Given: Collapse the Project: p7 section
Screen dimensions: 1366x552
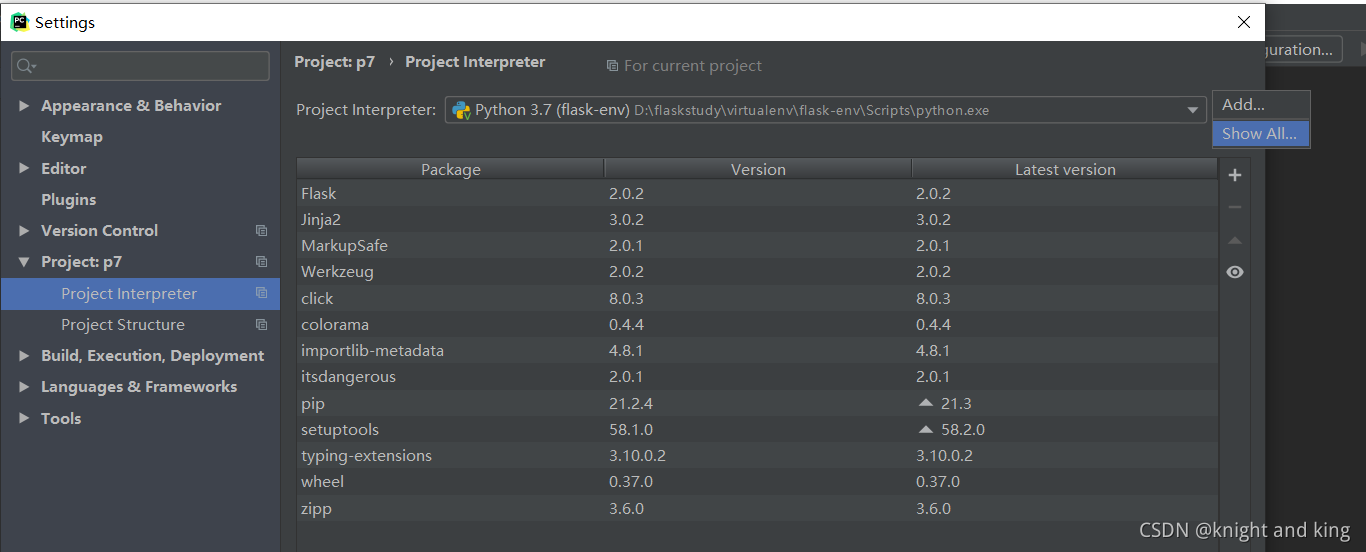Looking at the screenshot, I should pos(24,262).
